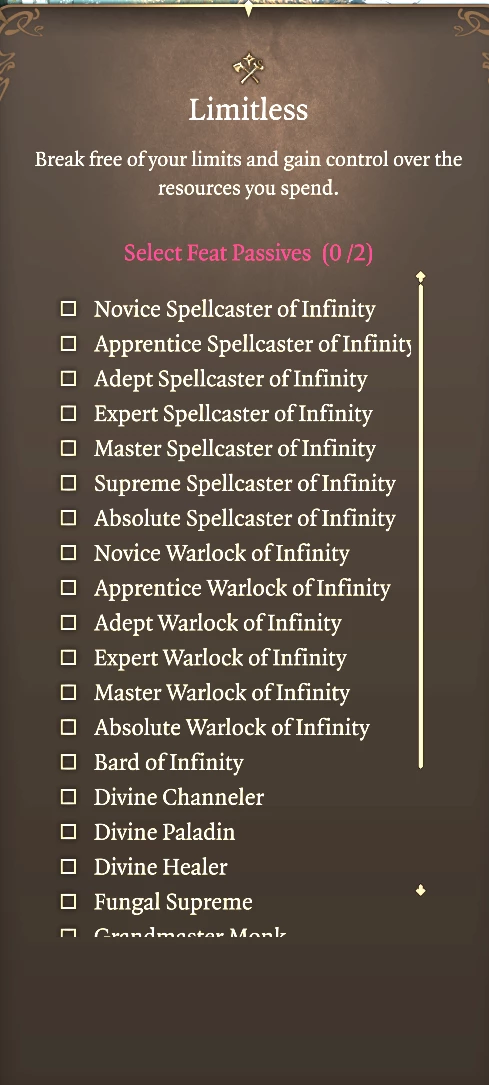Tick Novice Warlock of Infinity checkbox
This screenshot has width=489, height=1085.
(x=68, y=553)
